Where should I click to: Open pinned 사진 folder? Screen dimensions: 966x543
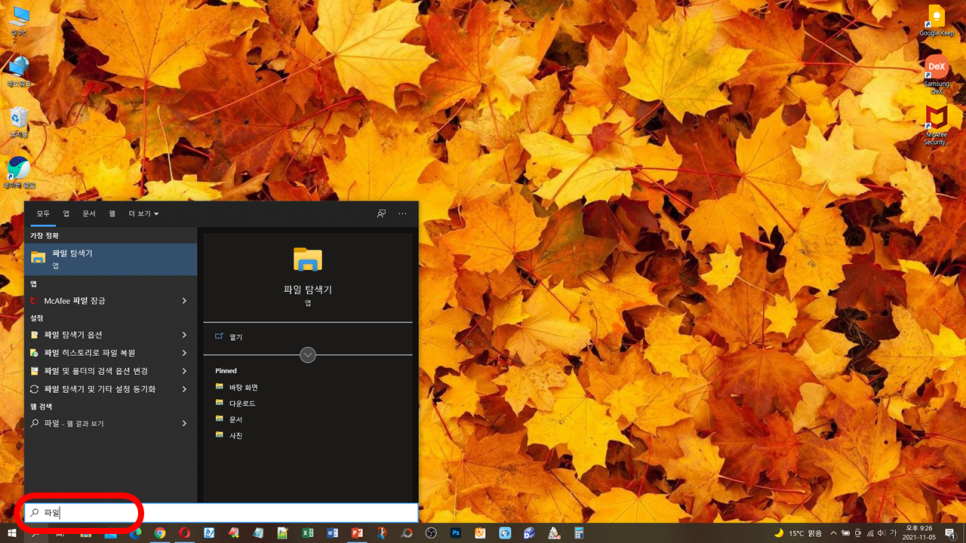tap(229, 436)
